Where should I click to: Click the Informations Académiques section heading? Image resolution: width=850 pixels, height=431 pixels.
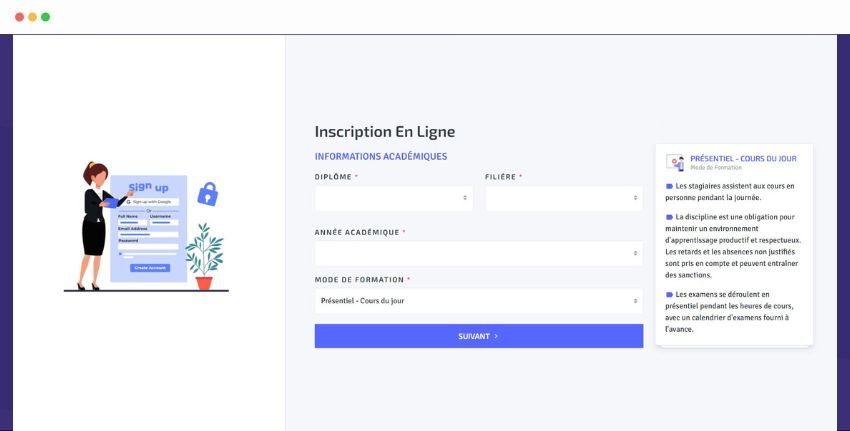pos(381,157)
